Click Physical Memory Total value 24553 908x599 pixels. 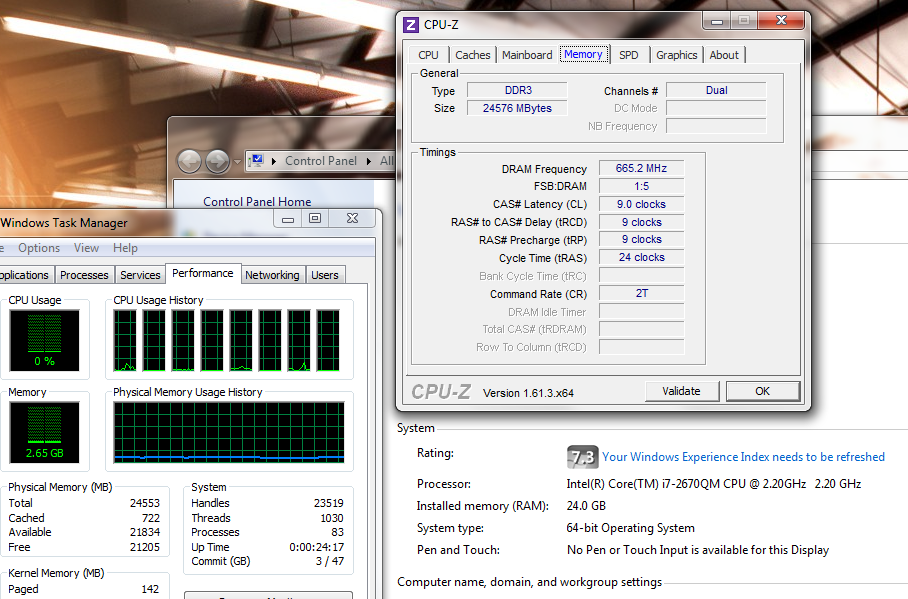tap(145, 503)
